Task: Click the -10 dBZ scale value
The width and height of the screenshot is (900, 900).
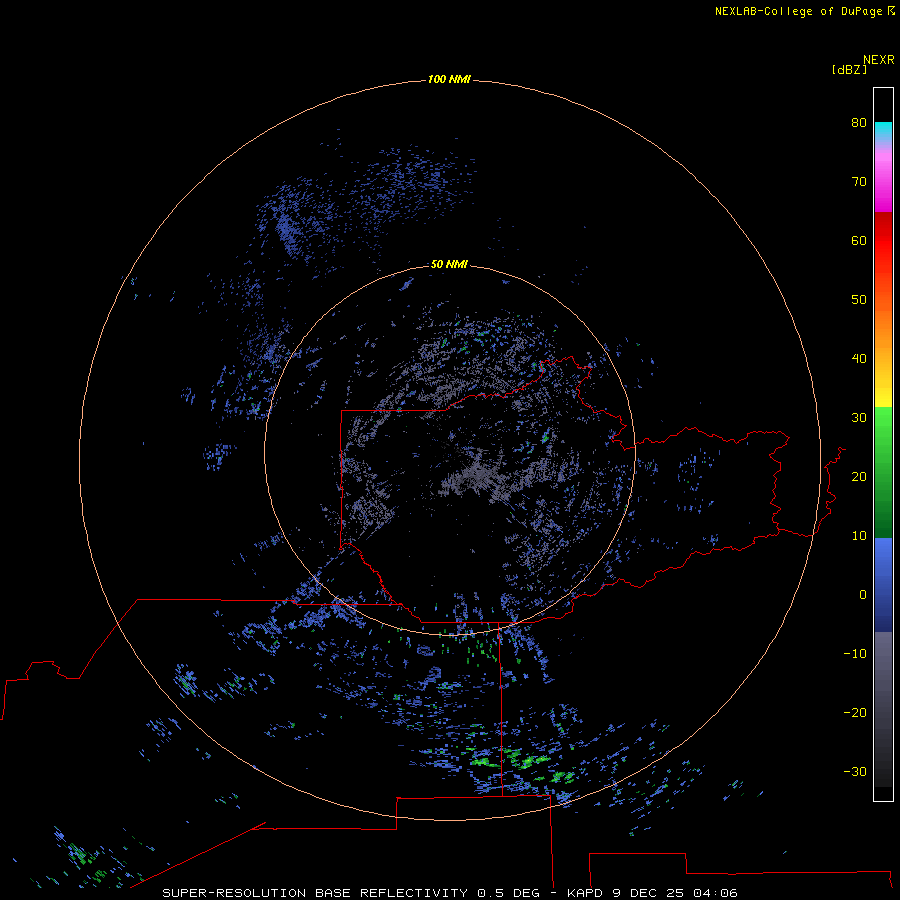Action: (x=855, y=654)
